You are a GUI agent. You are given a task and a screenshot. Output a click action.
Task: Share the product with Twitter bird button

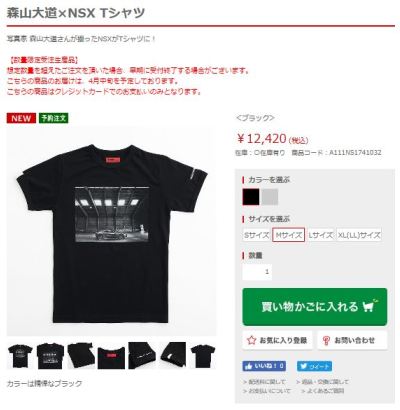[314, 366]
